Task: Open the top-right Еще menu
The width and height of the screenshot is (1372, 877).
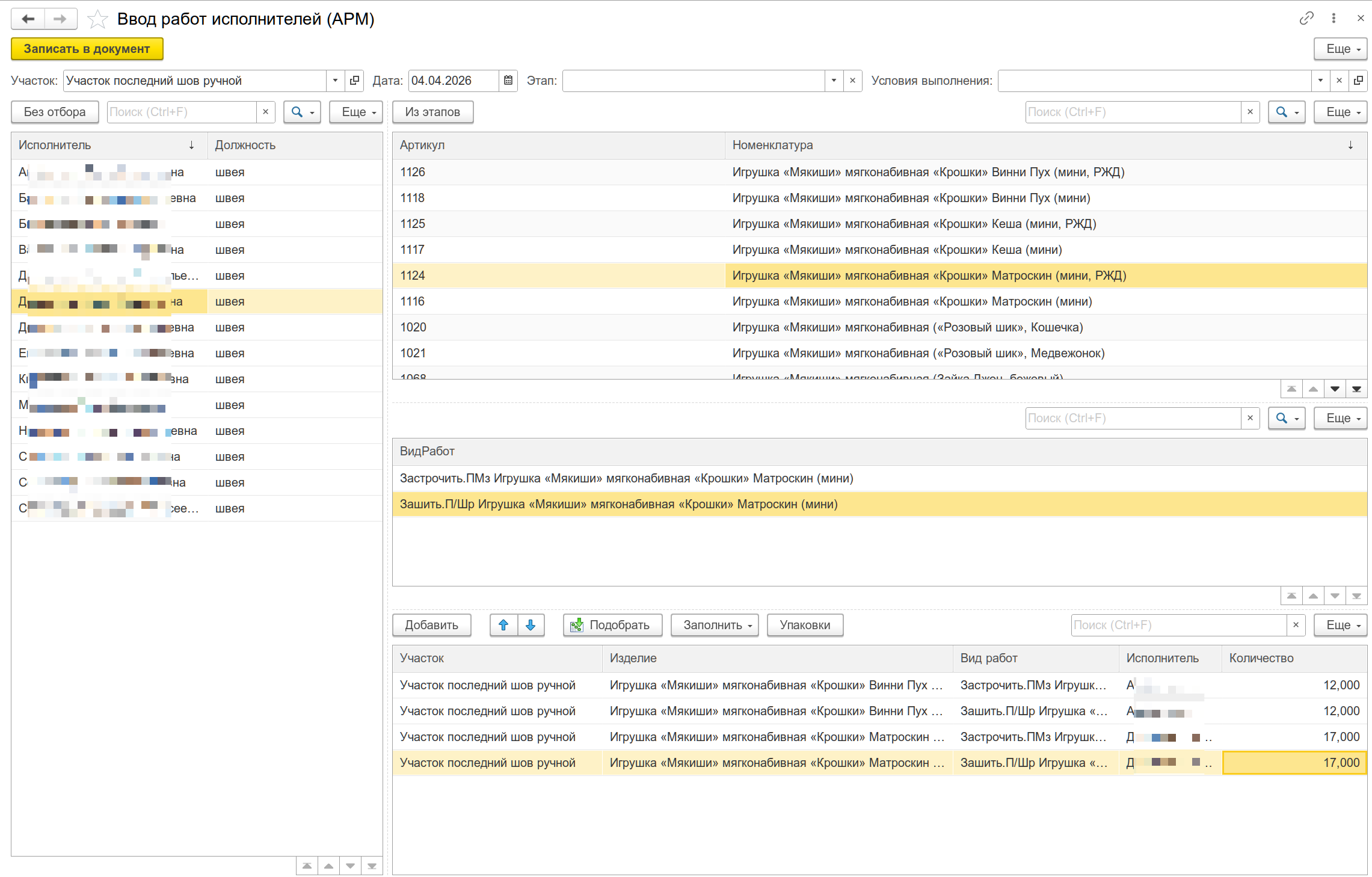Action: [x=1340, y=49]
